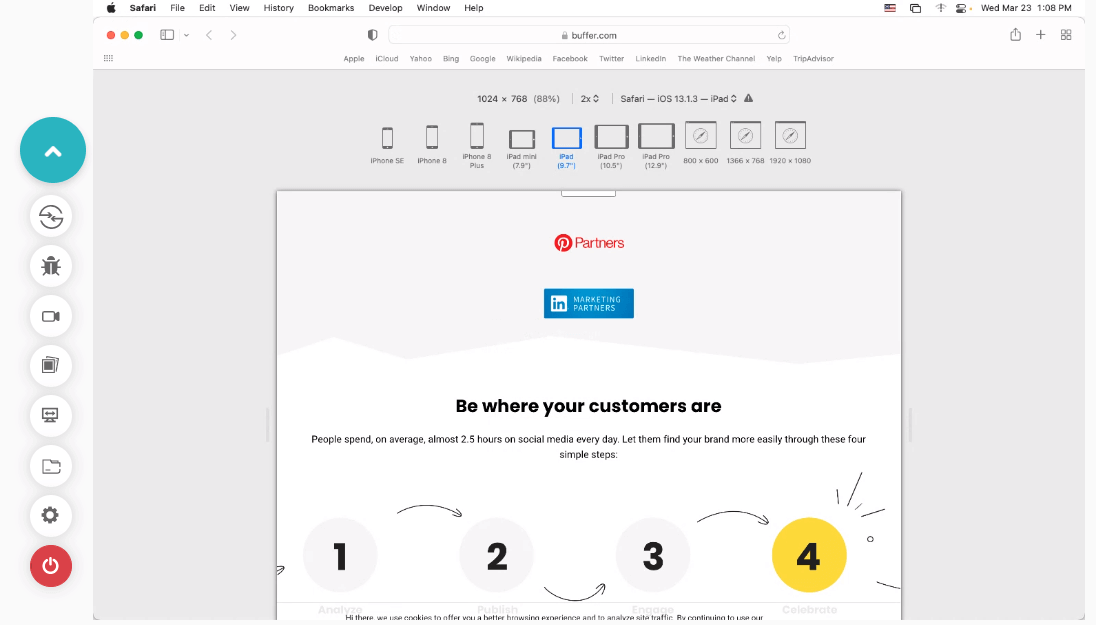Select iPhone SE device preset

(x=387, y=145)
